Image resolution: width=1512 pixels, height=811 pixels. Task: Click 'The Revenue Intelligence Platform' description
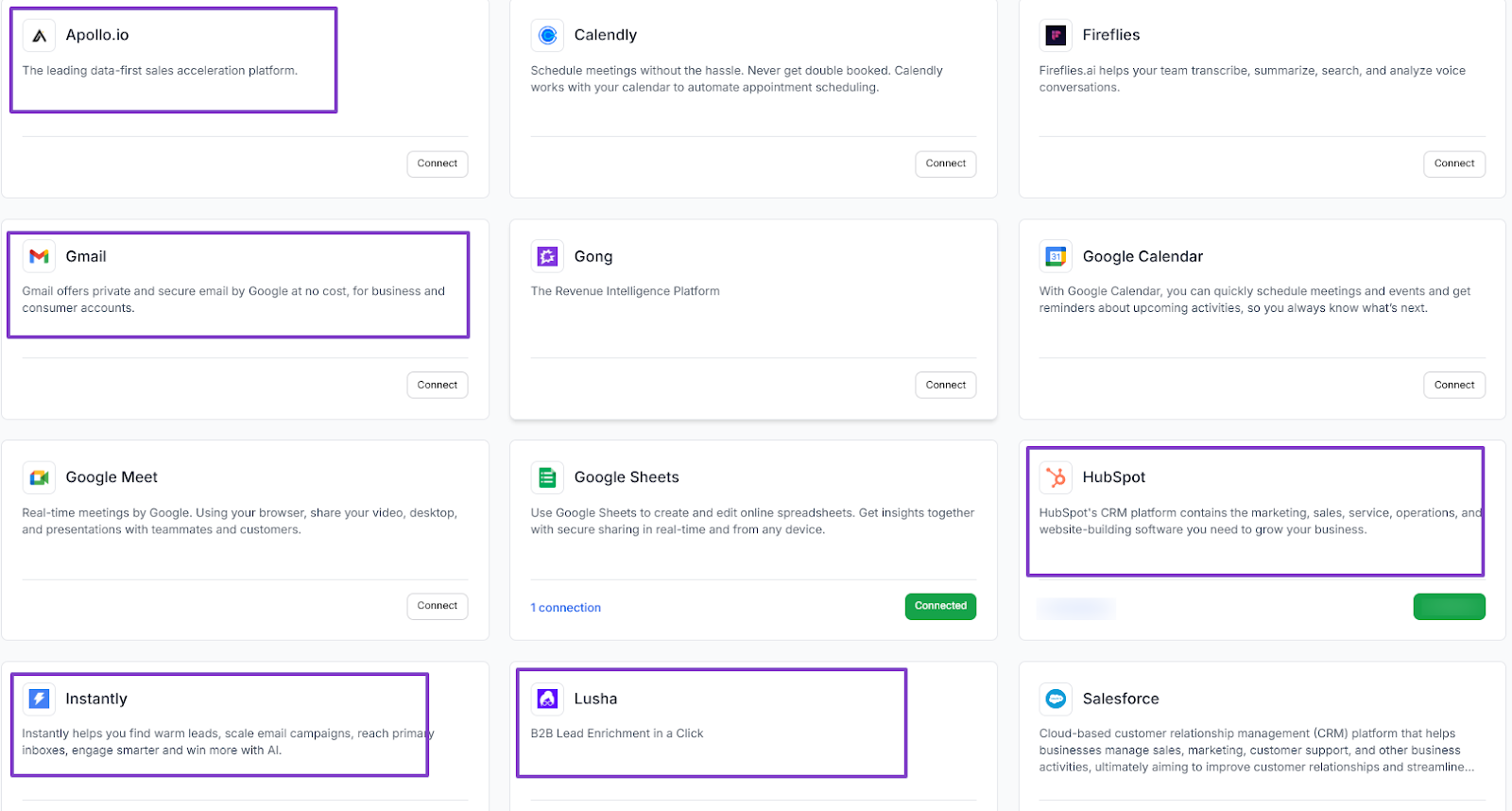[625, 291]
